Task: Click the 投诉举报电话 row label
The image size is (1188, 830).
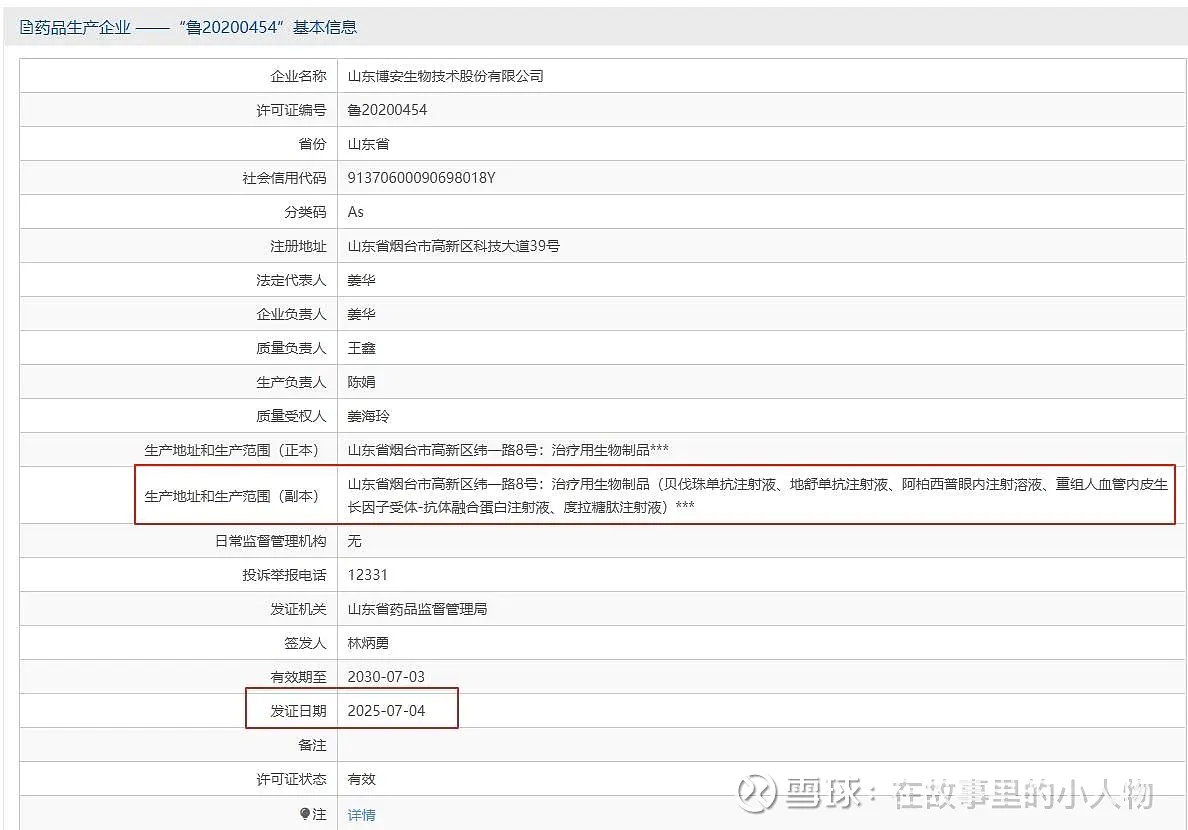Action: pyautogui.click(x=284, y=575)
